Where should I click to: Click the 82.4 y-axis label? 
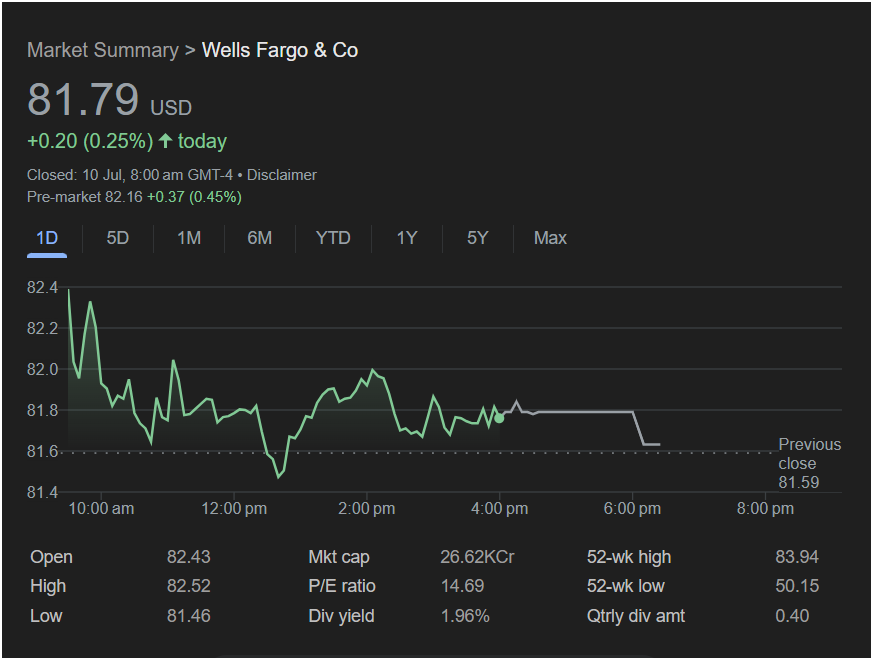click(42, 287)
